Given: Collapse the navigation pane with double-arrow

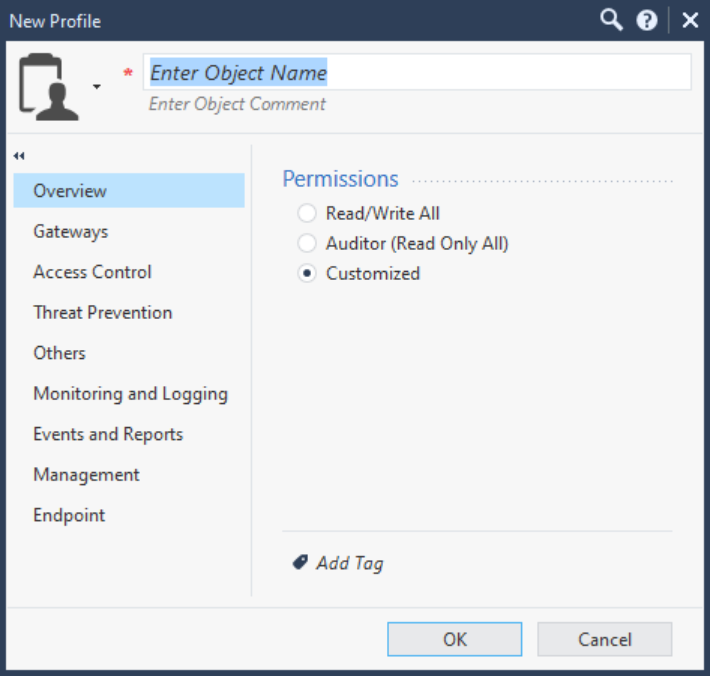Looking at the screenshot, I should (19, 156).
